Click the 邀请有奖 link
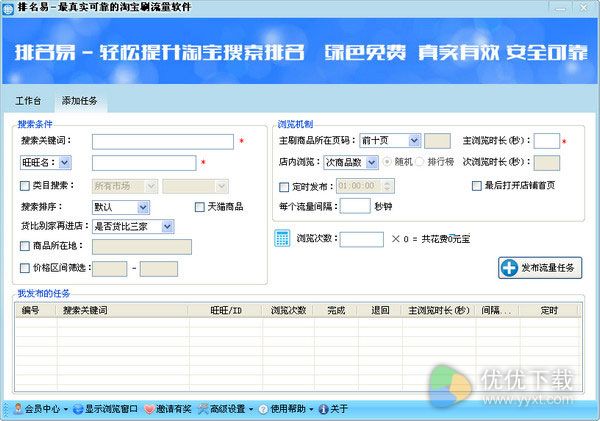Screen dimensions: 600x421 coord(168,409)
